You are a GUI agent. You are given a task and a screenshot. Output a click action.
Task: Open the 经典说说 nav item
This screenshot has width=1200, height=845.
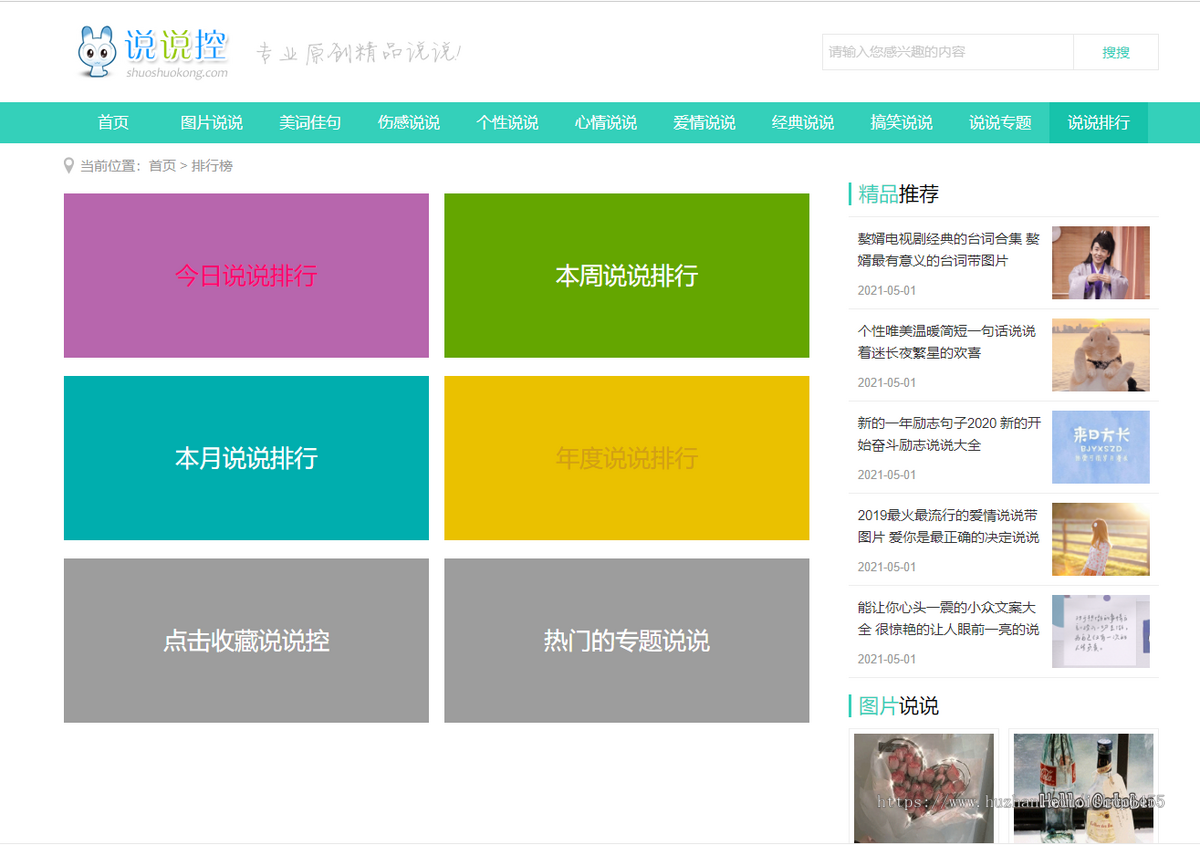point(803,122)
